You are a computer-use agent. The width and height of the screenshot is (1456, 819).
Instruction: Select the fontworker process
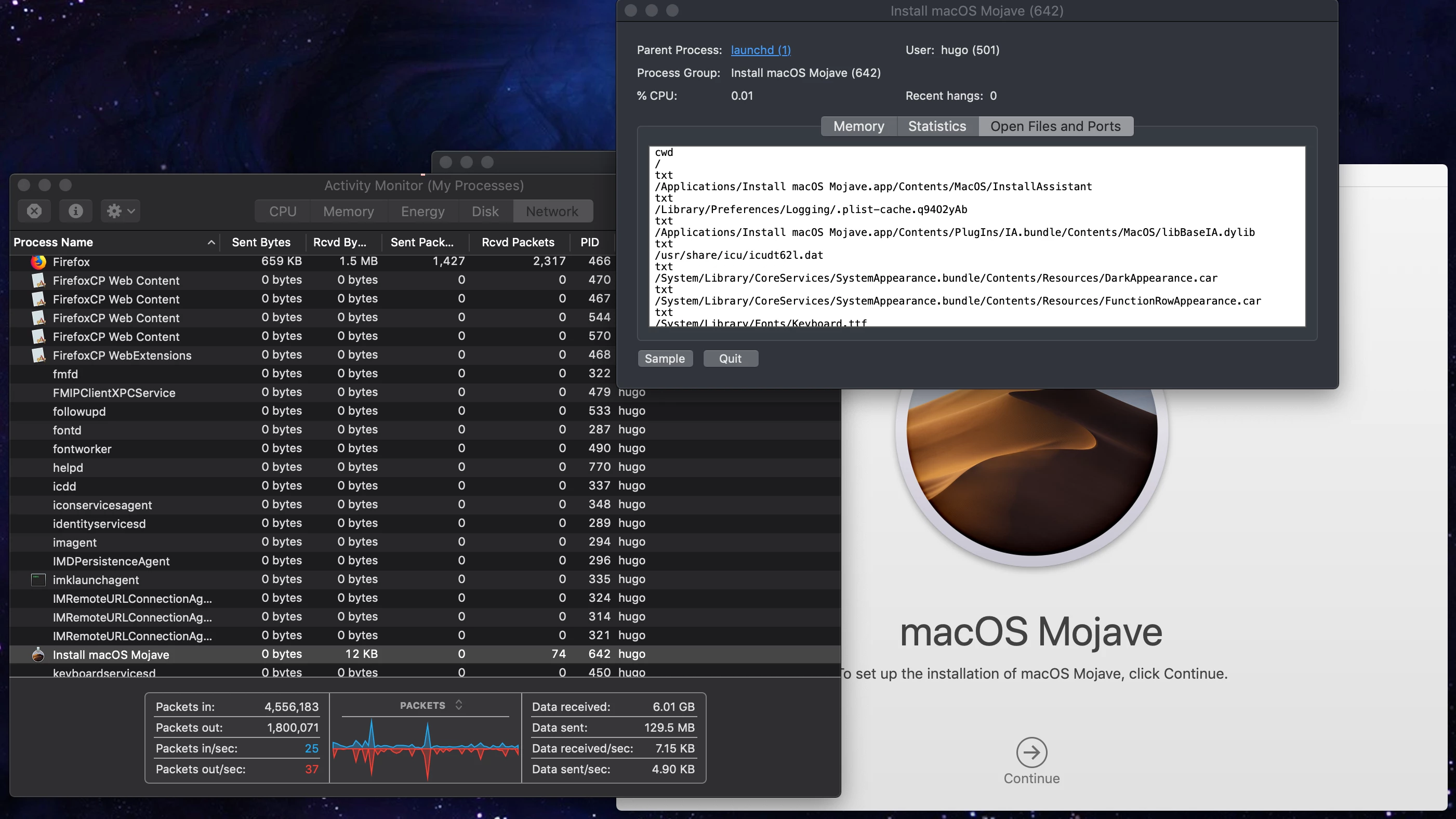[x=425, y=448]
